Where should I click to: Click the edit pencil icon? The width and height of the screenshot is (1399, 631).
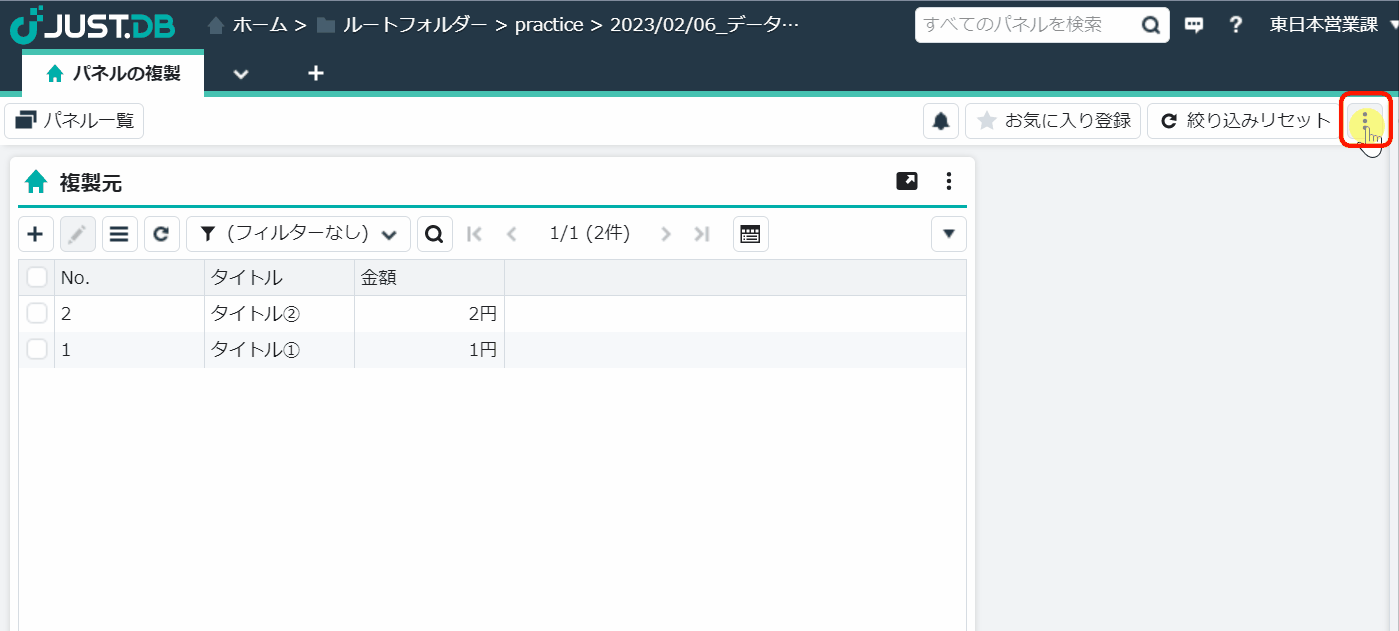coord(77,233)
